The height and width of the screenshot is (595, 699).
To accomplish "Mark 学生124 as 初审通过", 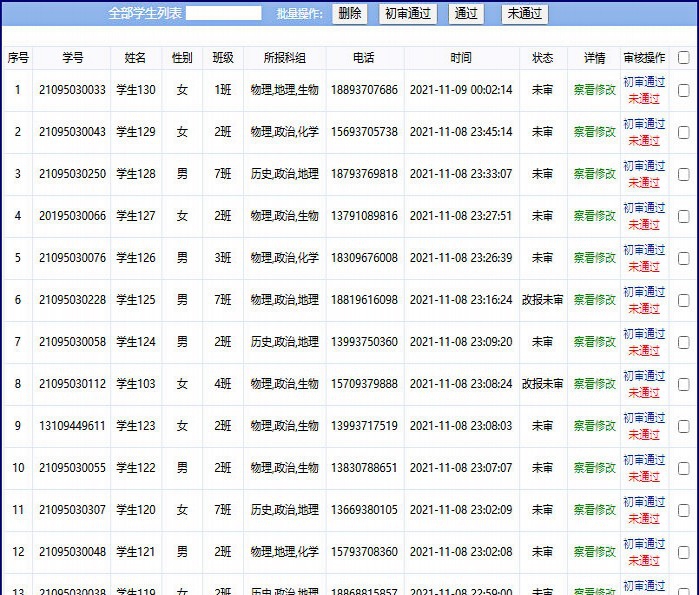I will 644,334.
